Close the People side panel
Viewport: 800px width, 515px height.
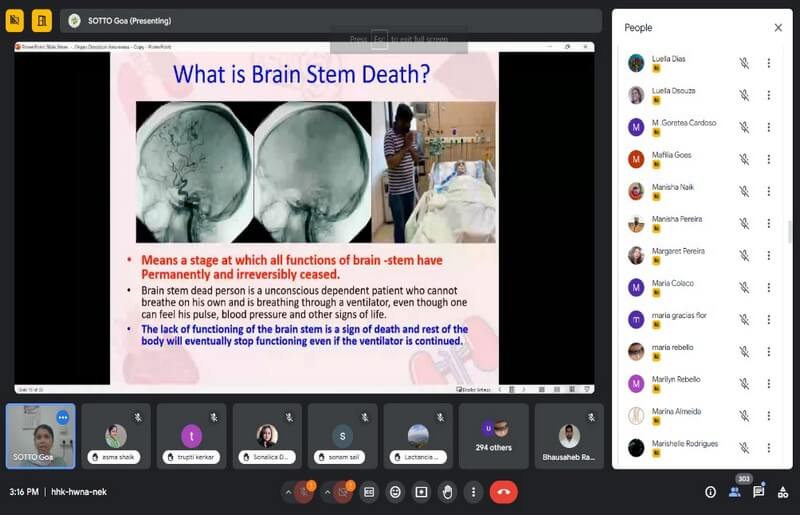(x=778, y=28)
